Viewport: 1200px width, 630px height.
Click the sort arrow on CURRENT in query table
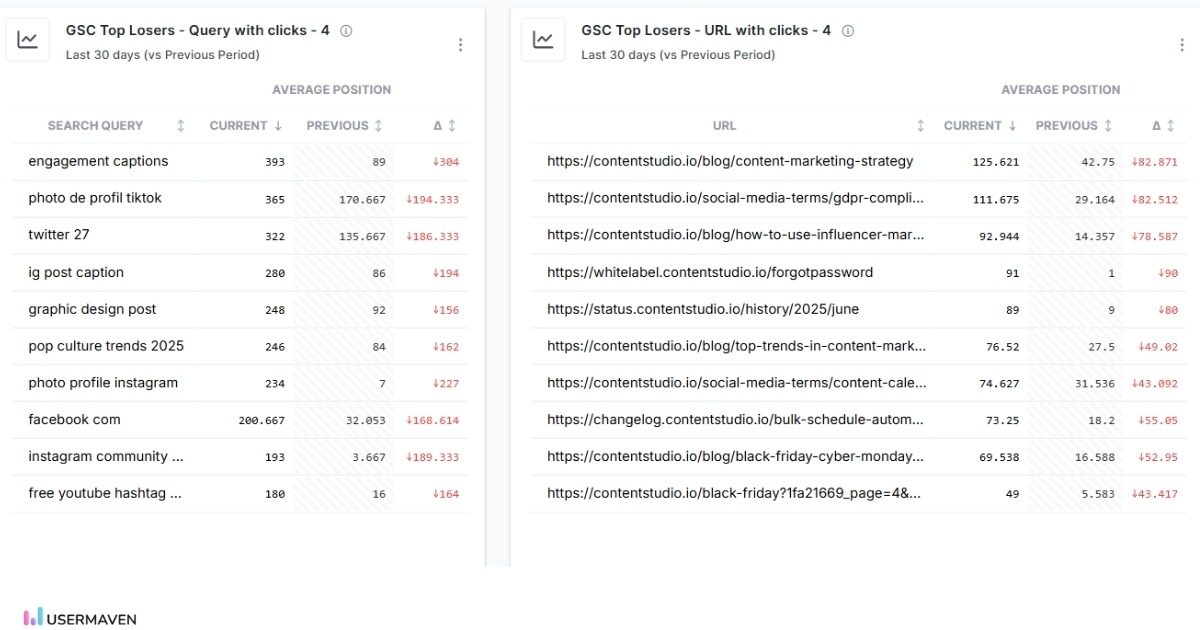[276, 125]
